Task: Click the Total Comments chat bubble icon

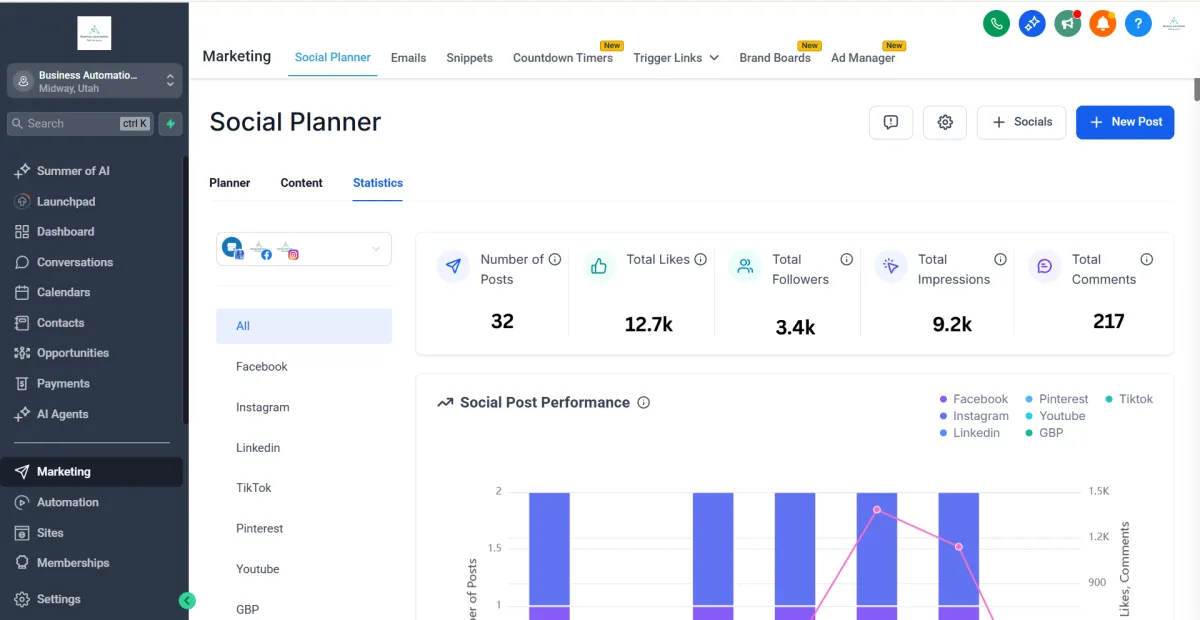Action: pos(1045,266)
